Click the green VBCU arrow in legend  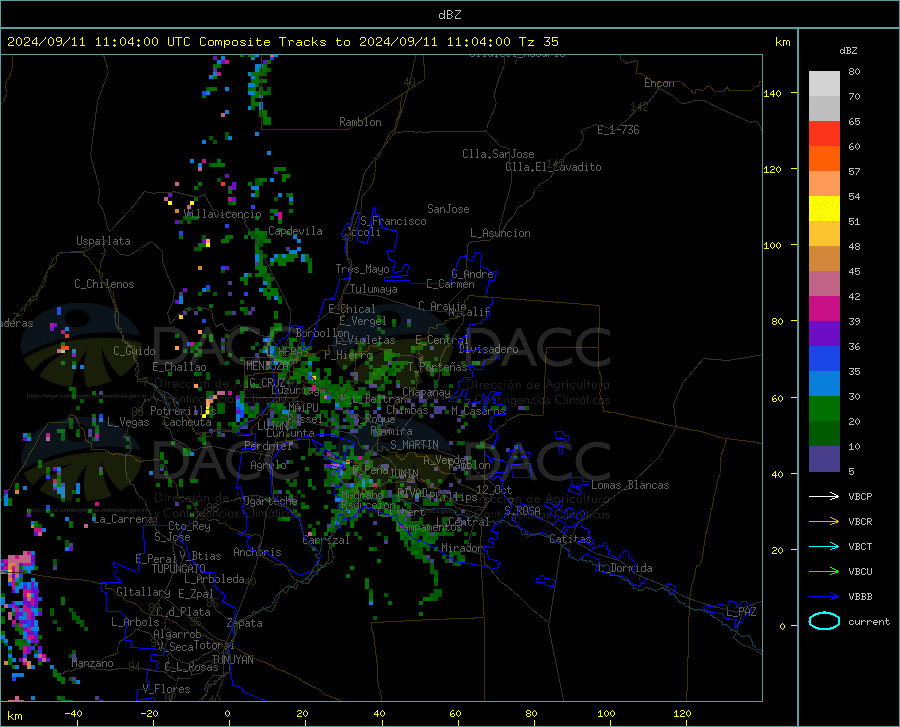[x=824, y=572]
